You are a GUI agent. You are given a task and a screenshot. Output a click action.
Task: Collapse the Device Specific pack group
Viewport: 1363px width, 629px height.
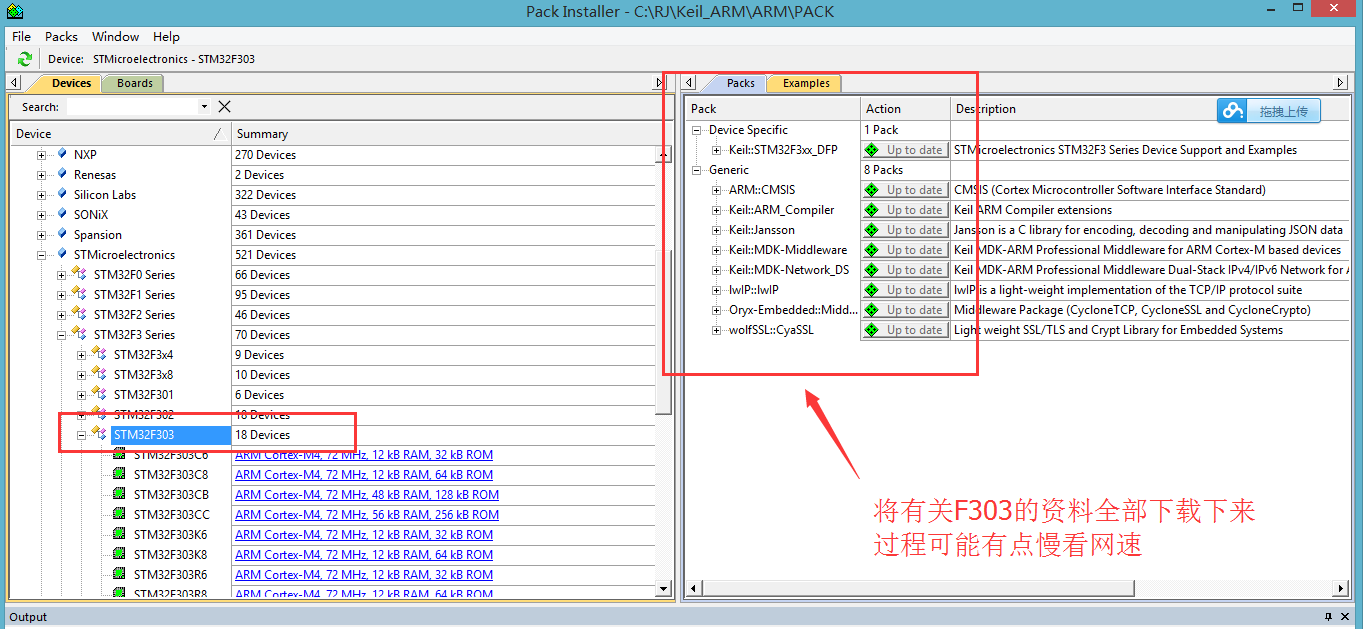click(697, 130)
